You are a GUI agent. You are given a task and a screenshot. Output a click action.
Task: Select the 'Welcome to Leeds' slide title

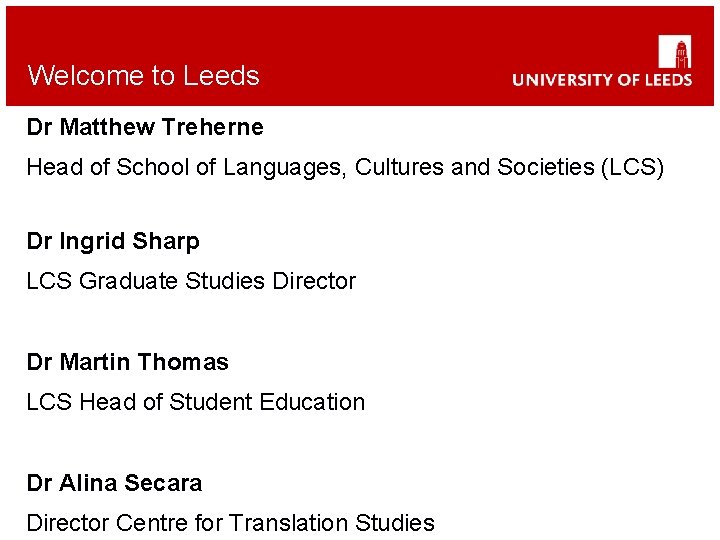[x=143, y=76]
